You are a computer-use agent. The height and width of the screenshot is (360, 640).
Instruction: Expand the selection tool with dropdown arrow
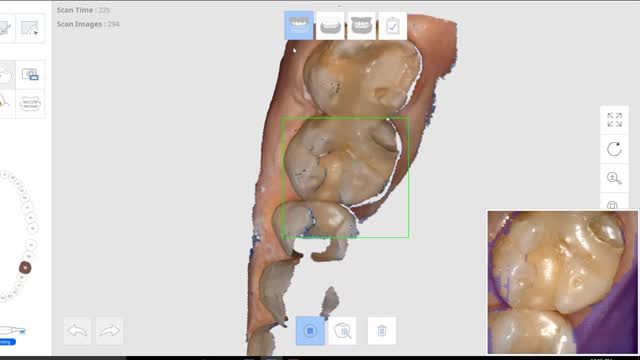click(x=29, y=28)
